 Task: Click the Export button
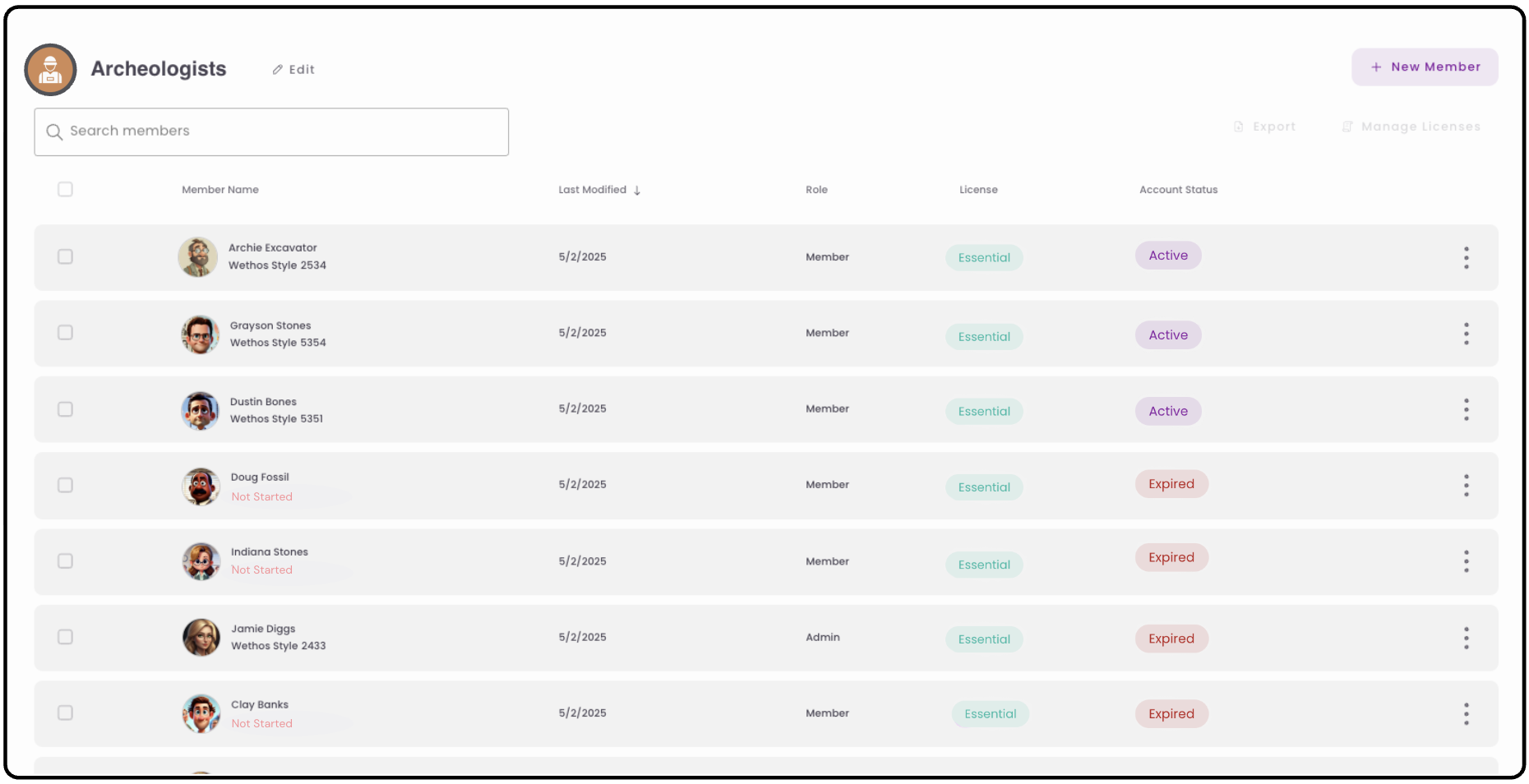[1264, 127]
